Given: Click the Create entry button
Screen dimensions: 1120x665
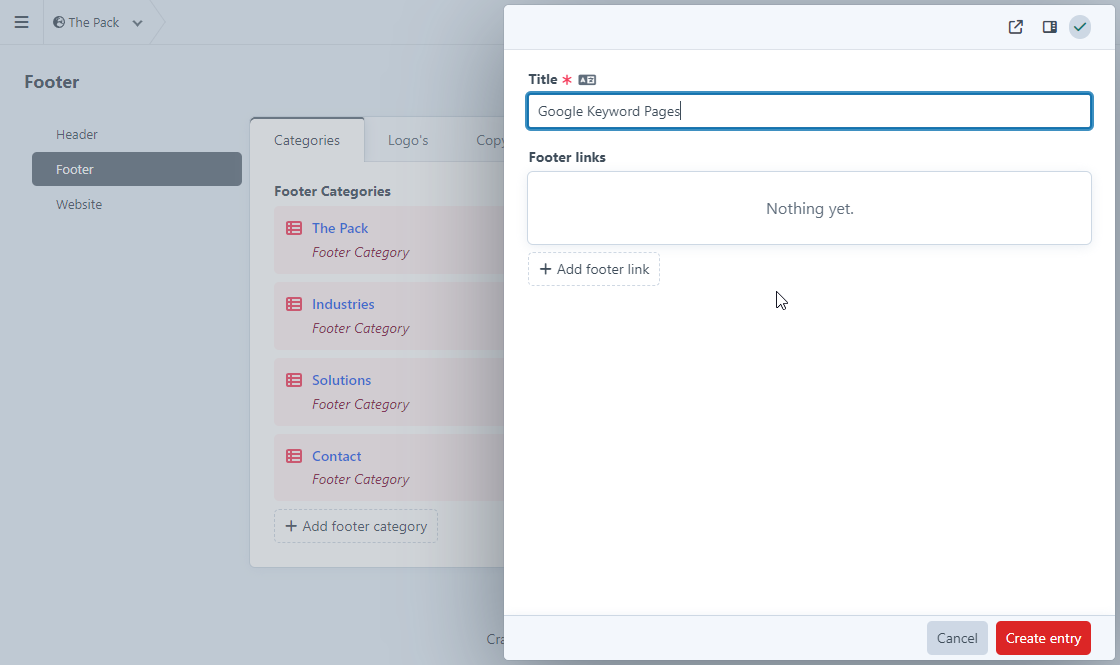Looking at the screenshot, I should pos(1043,638).
